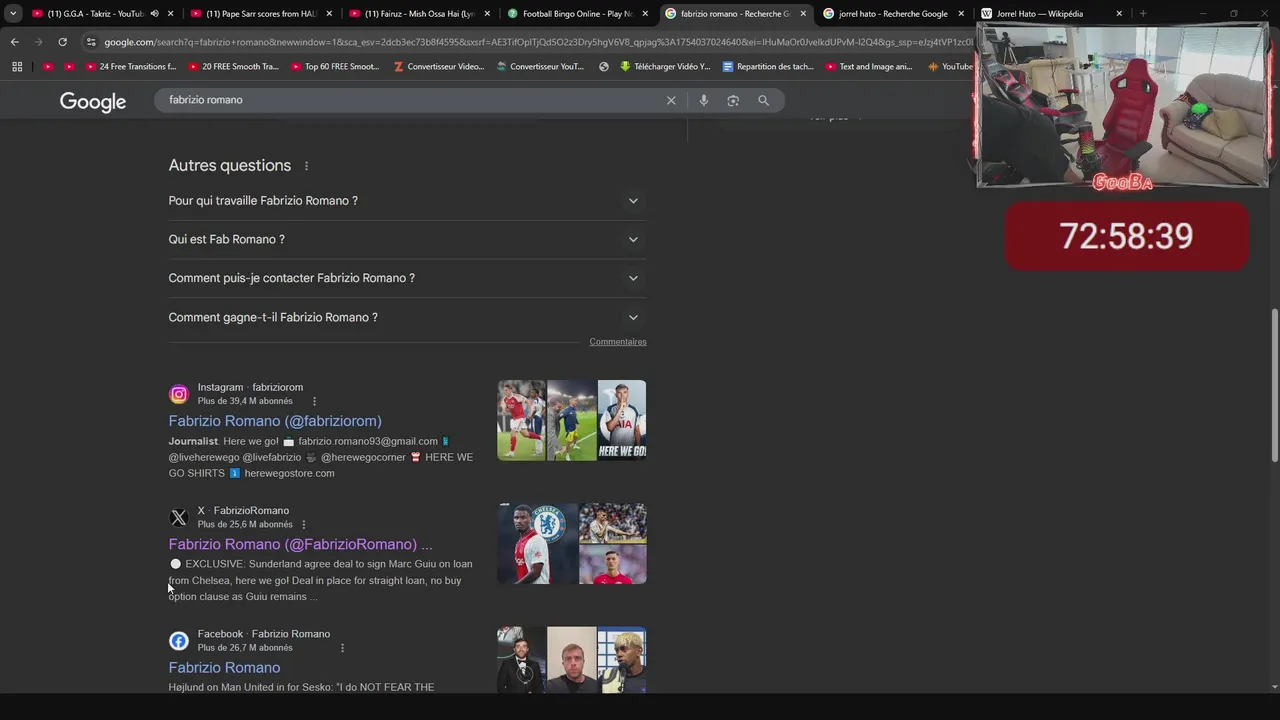The width and height of the screenshot is (1280, 720).
Task: Open 20 FREE Smooth Tra... bookmark
Action: click(233, 67)
